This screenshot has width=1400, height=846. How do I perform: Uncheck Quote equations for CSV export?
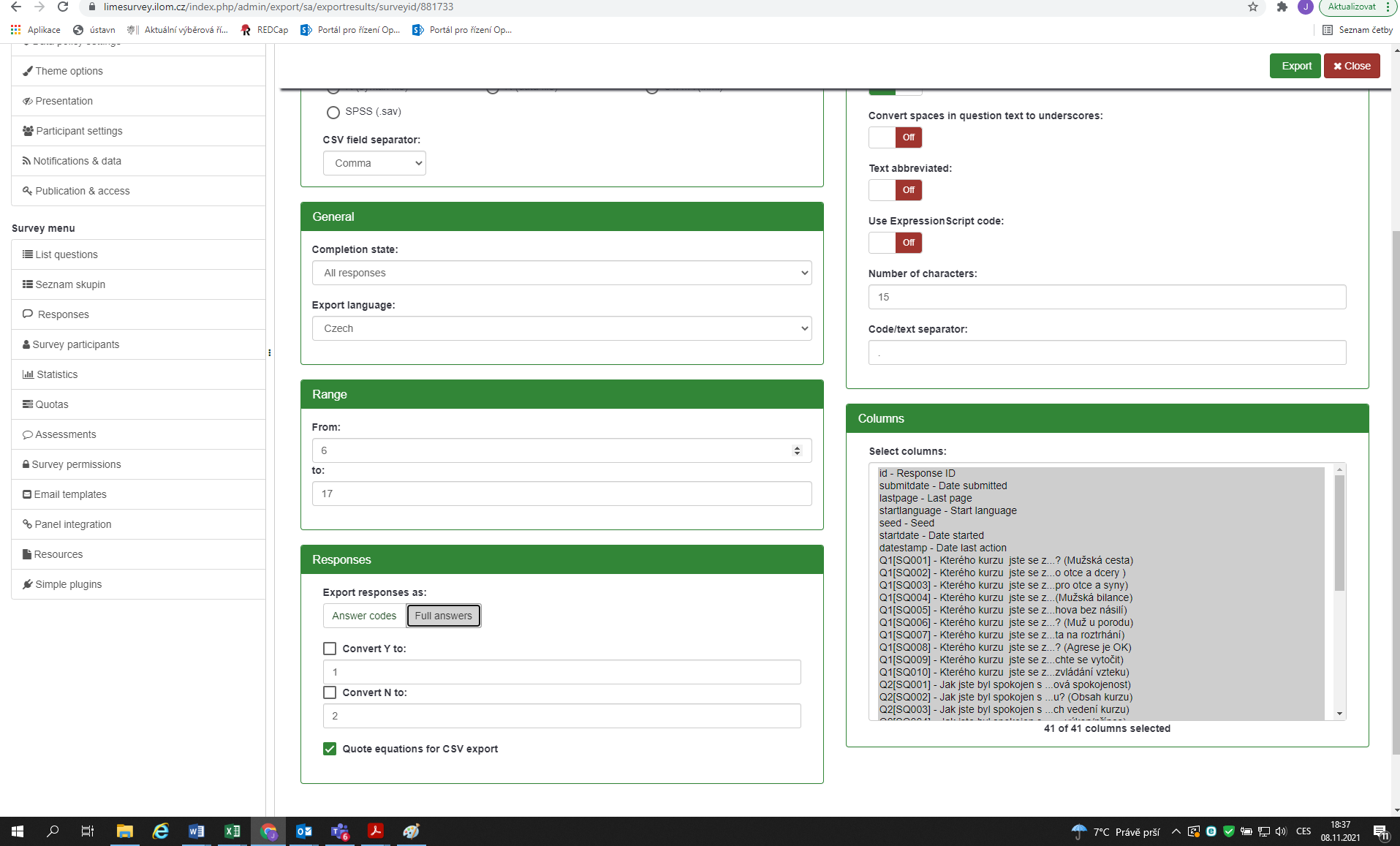(330, 749)
